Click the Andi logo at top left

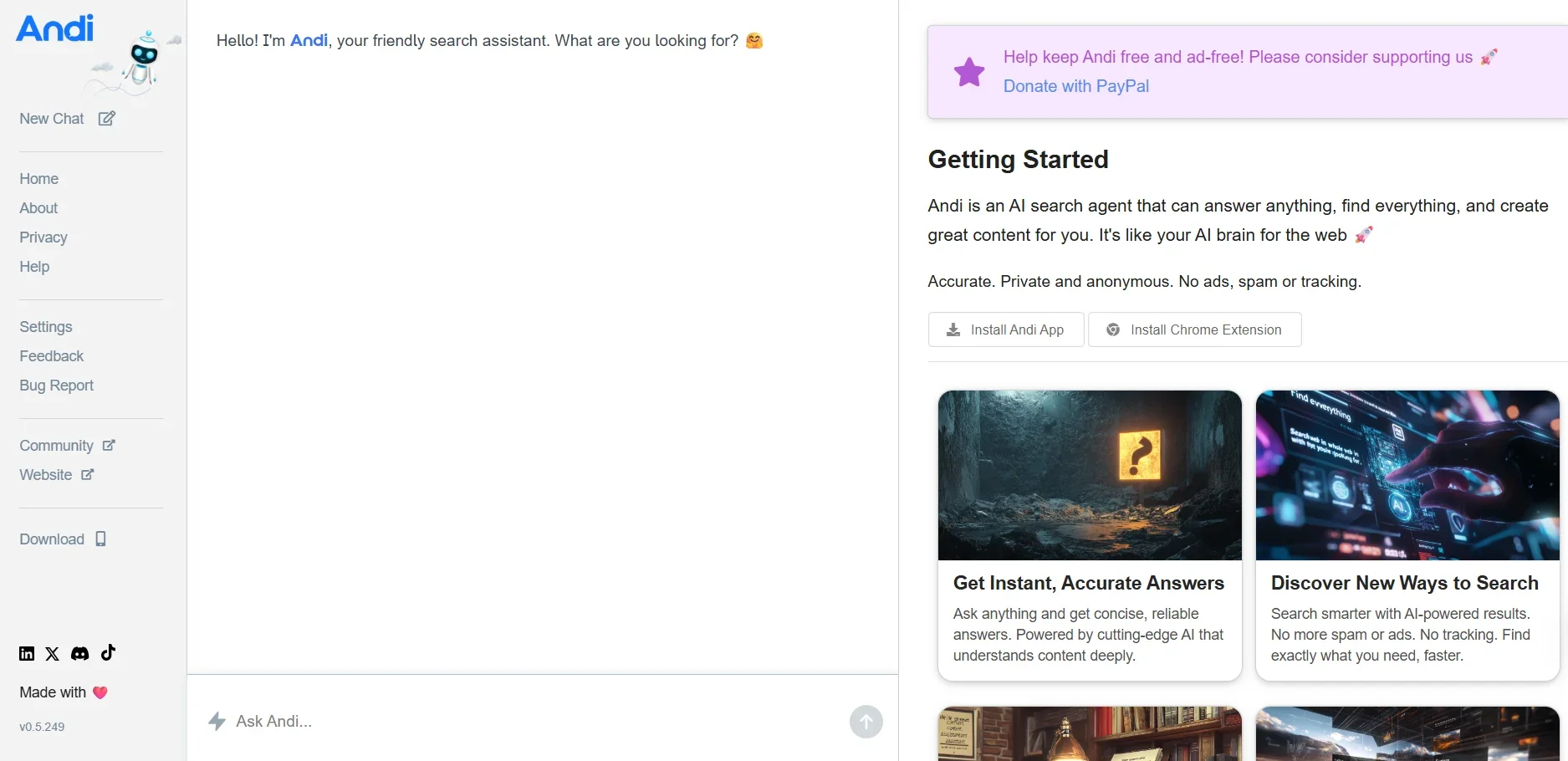(55, 28)
